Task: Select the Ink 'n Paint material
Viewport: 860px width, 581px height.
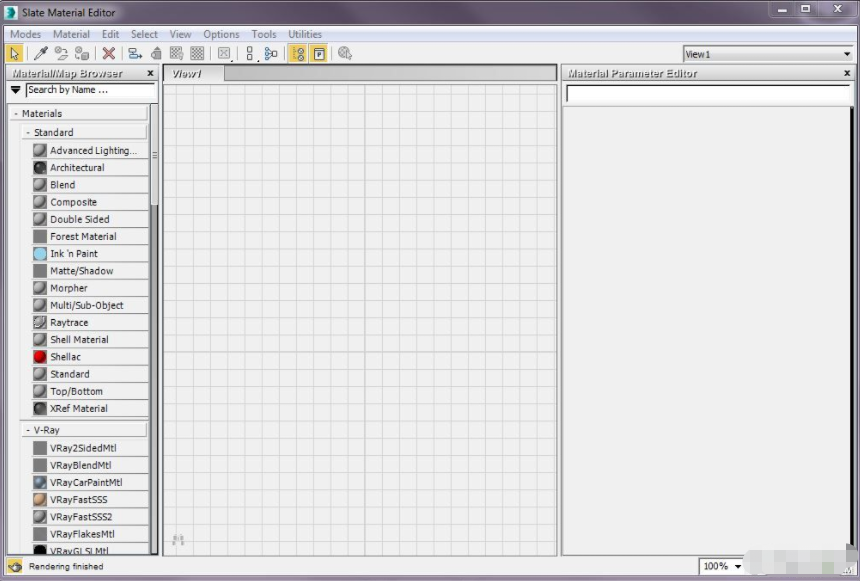Action: click(x=90, y=253)
